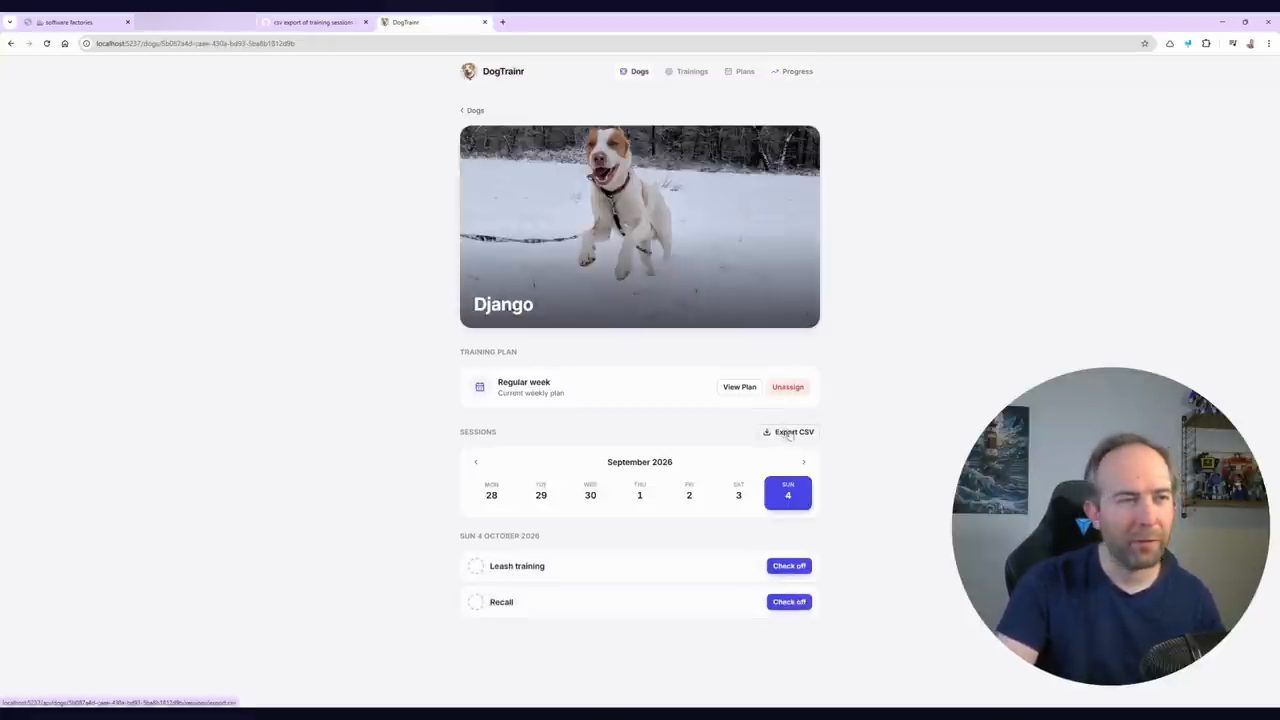
Task: Click the browser Back arrow
Action: pyautogui.click(x=11, y=43)
